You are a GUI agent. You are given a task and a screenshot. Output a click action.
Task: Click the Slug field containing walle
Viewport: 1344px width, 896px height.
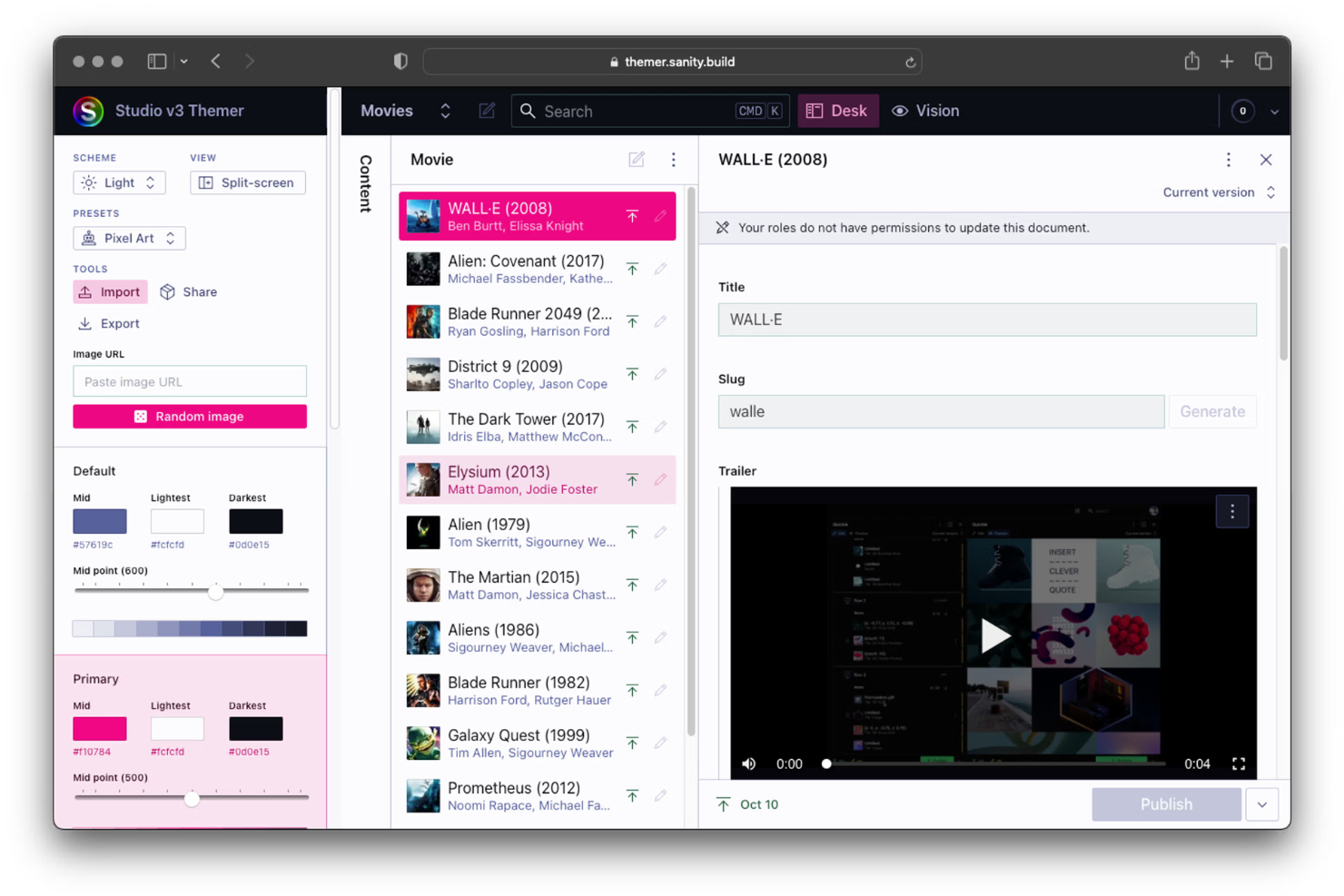tap(941, 411)
